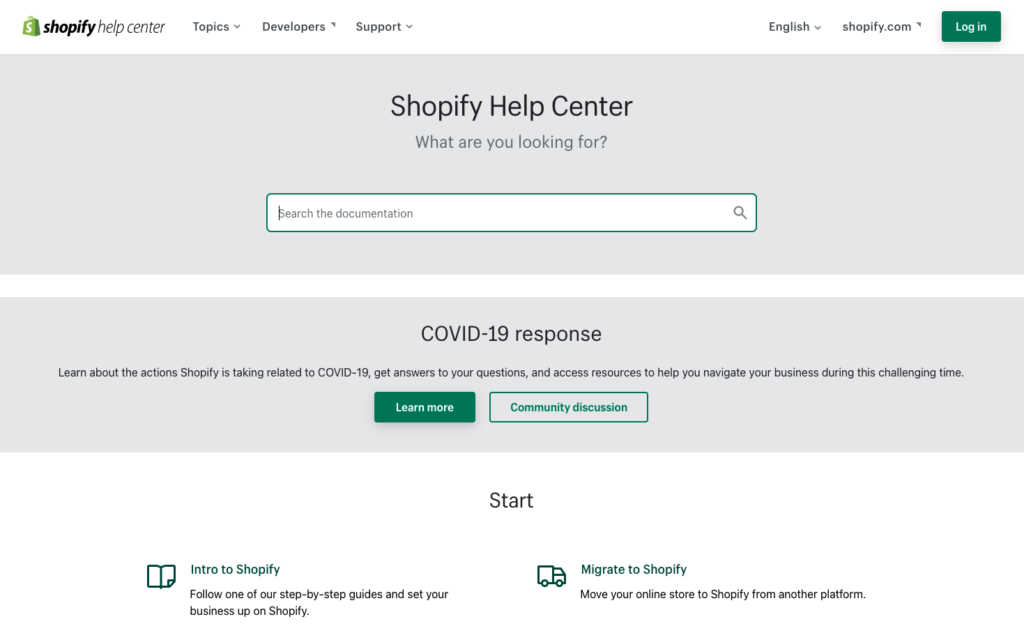Image resolution: width=1024 pixels, height=640 pixels.
Task: Click 'Follow one of our step-by-step guides' description
Action: tap(319, 603)
